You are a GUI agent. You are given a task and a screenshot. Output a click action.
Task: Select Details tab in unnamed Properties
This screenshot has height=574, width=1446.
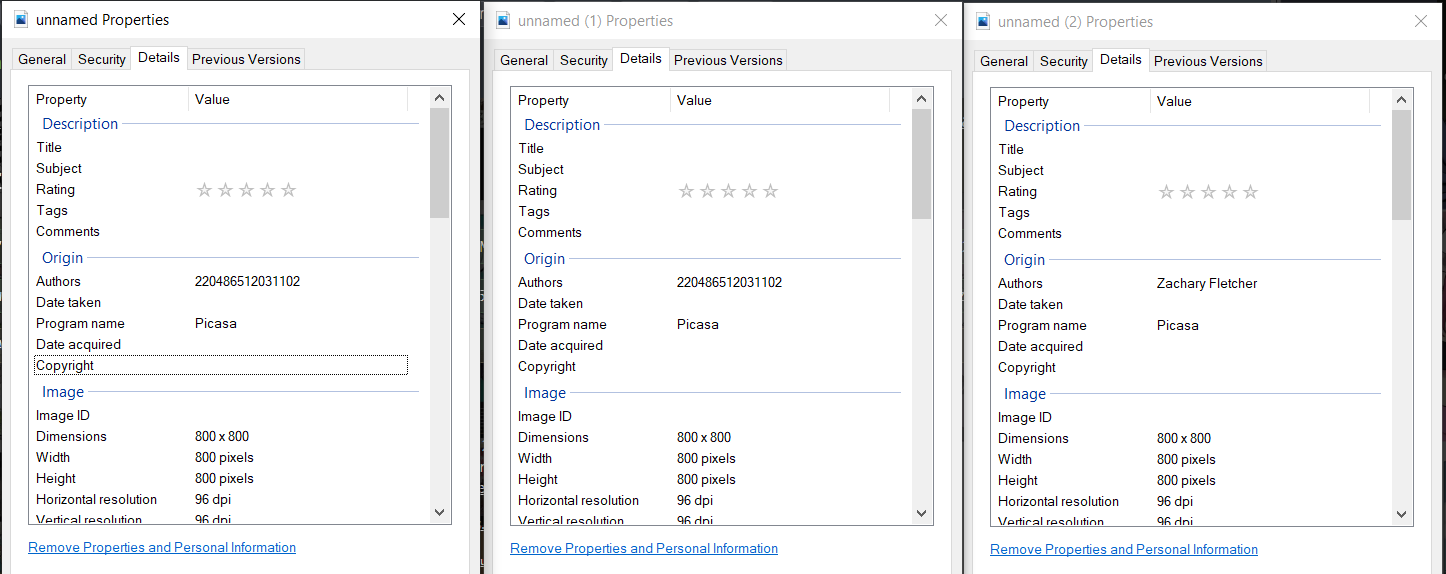159,57
